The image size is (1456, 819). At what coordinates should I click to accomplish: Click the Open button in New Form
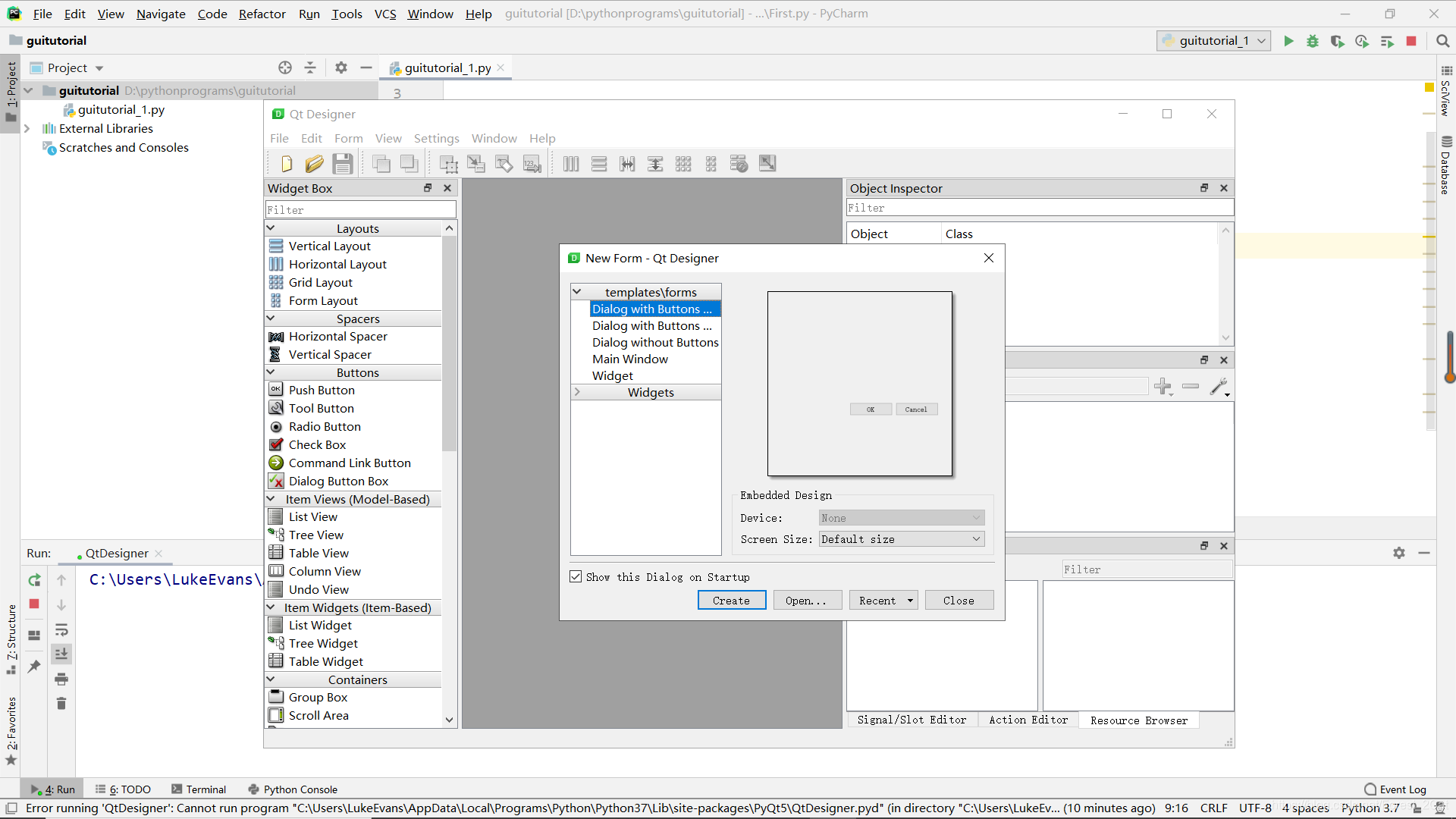pyautogui.click(x=805, y=600)
